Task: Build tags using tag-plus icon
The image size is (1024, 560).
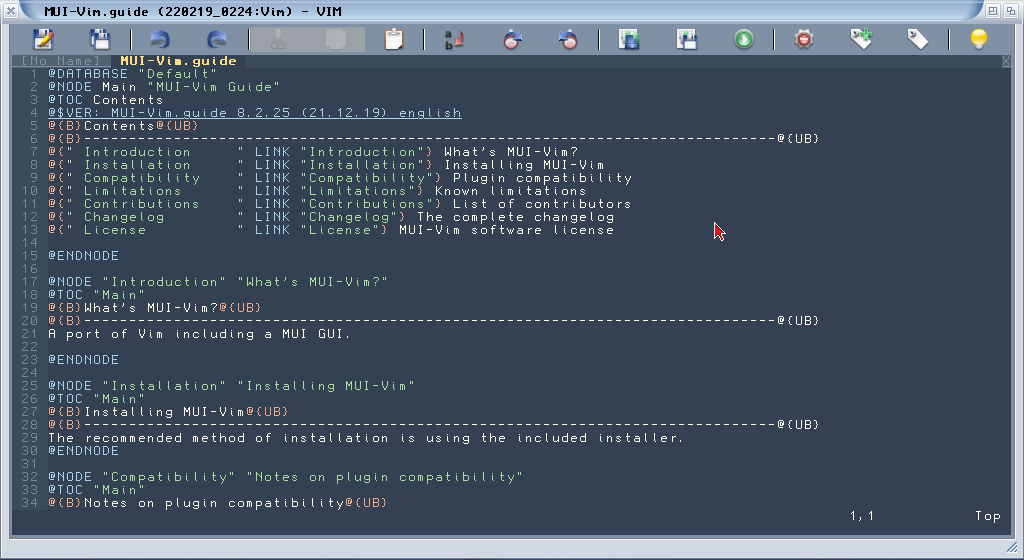Action: [861, 40]
